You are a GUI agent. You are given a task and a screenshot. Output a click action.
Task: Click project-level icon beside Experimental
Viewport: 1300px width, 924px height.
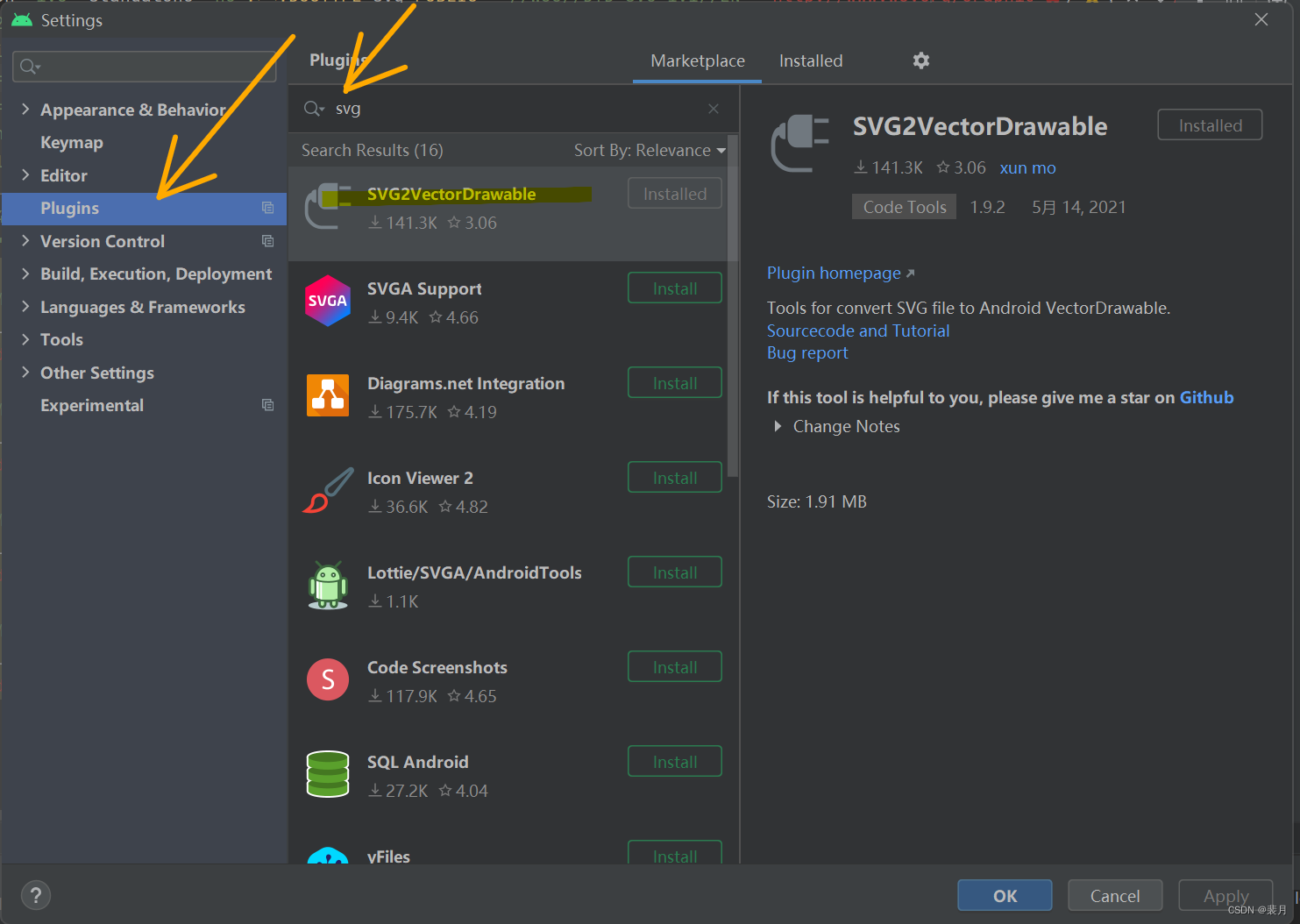(x=268, y=405)
